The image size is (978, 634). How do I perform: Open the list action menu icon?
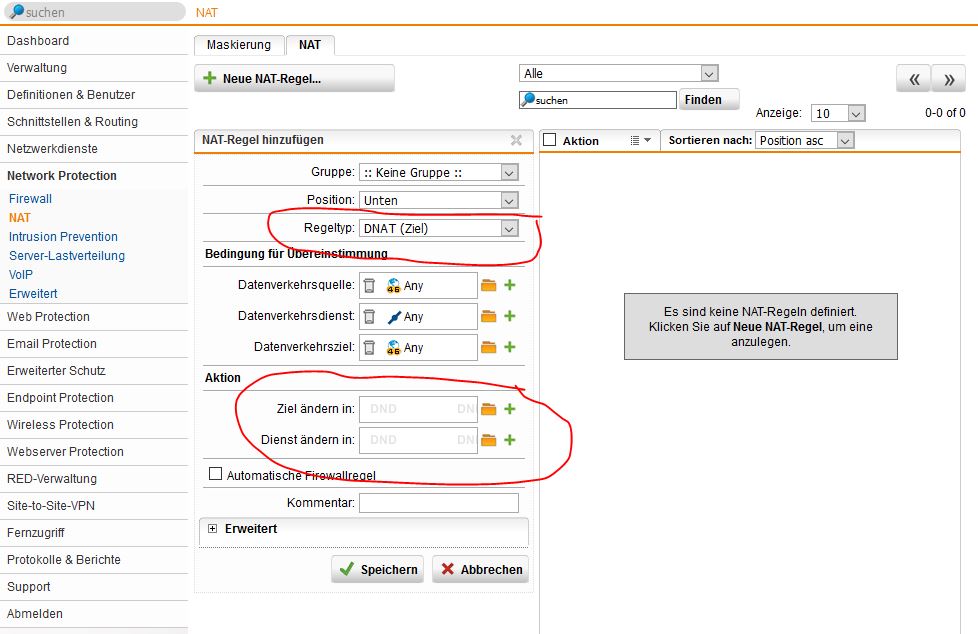click(640, 141)
